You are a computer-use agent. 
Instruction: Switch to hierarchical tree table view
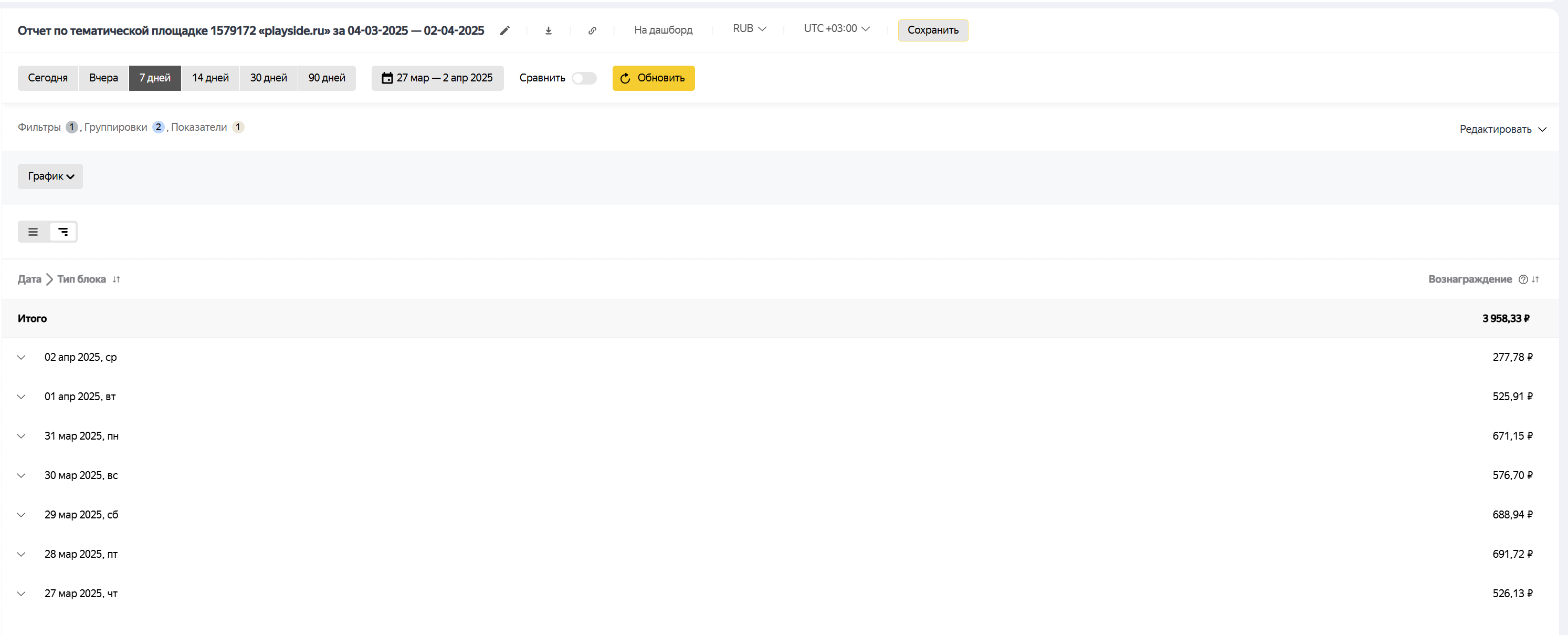62,232
